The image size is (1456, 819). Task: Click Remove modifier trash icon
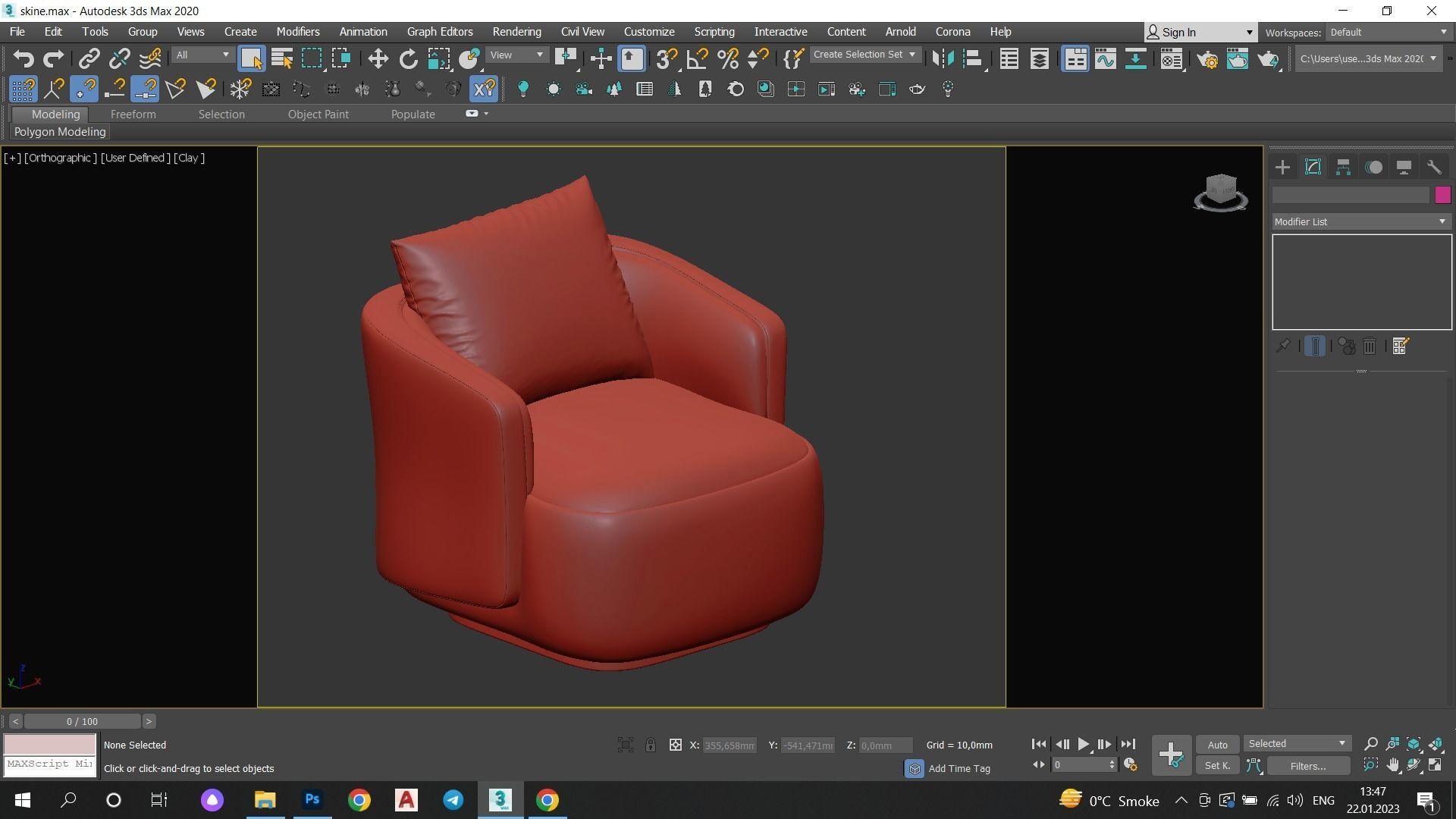1370,346
